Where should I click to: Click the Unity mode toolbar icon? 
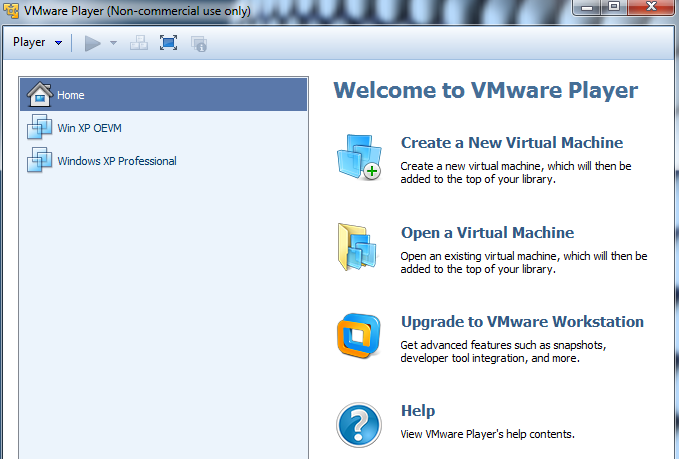coord(199,43)
